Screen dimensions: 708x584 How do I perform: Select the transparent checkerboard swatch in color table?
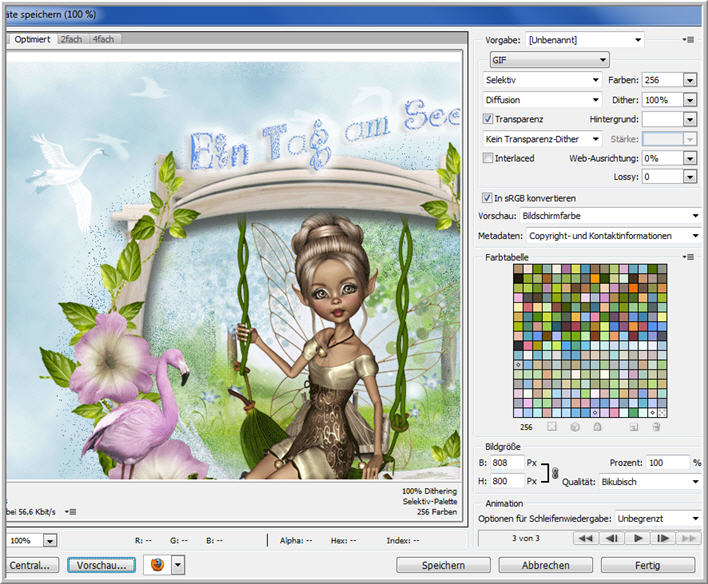662,412
